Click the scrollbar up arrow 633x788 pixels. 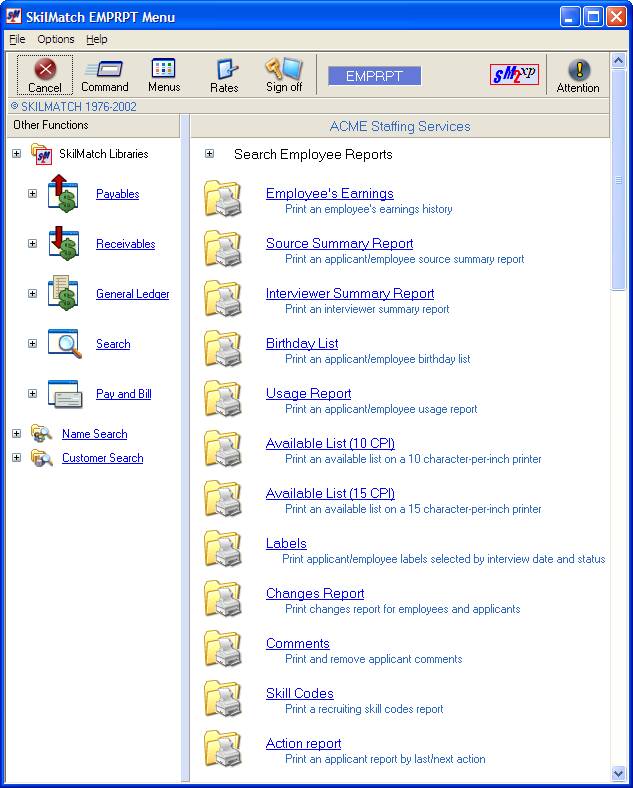pyautogui.click(x=618, y=60)
